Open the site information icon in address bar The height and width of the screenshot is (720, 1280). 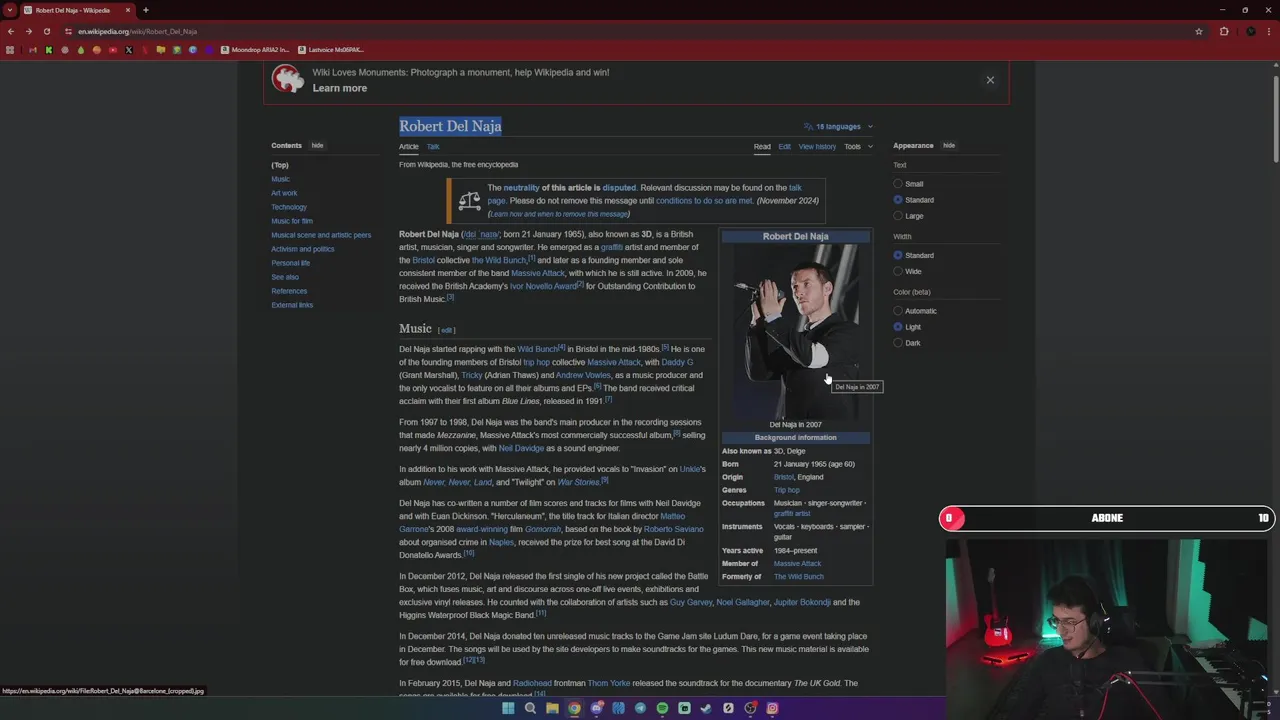pyautogui.click(x=69, y=31)
